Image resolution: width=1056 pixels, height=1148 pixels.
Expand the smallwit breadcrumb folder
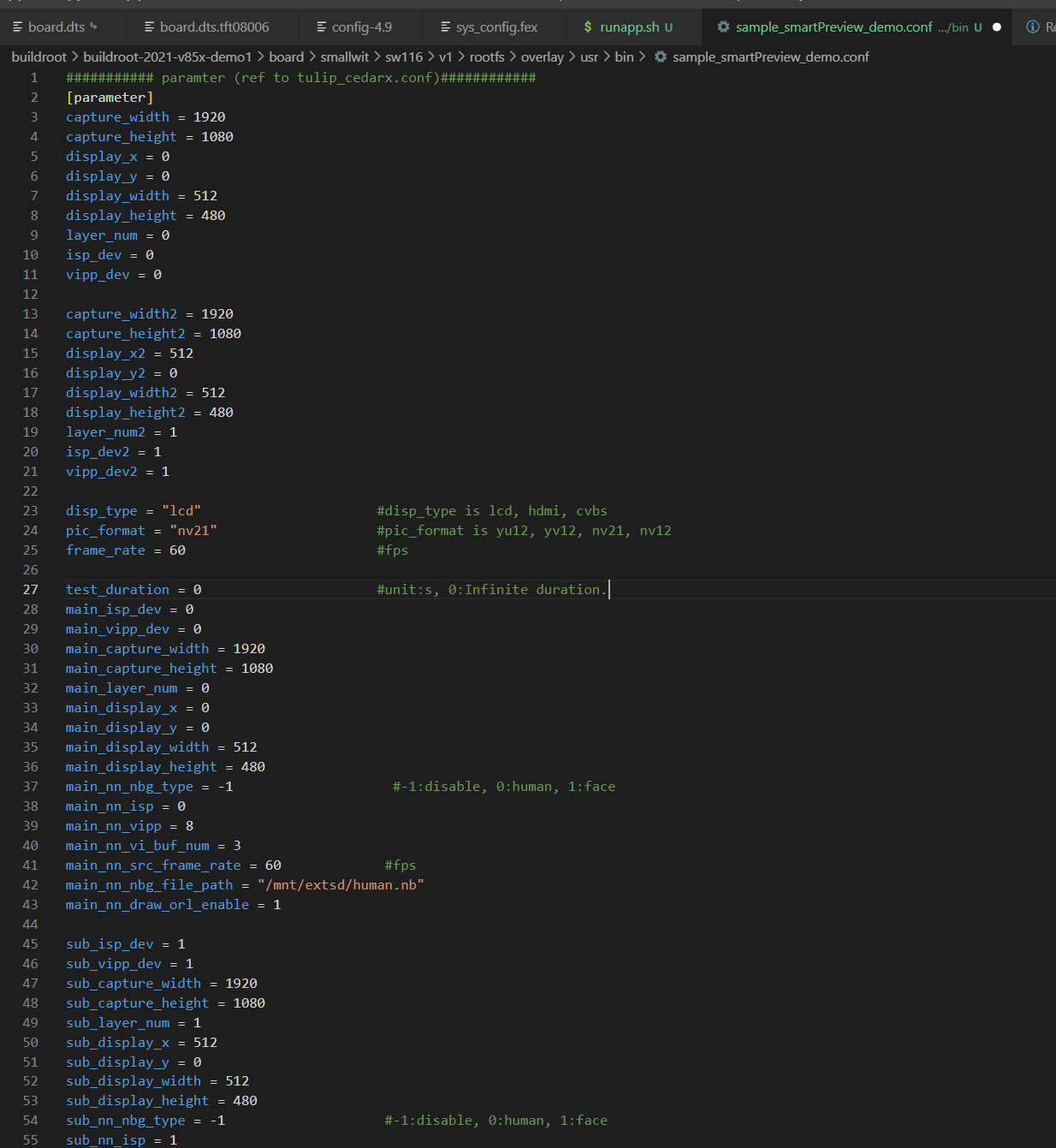click(344, 57)
